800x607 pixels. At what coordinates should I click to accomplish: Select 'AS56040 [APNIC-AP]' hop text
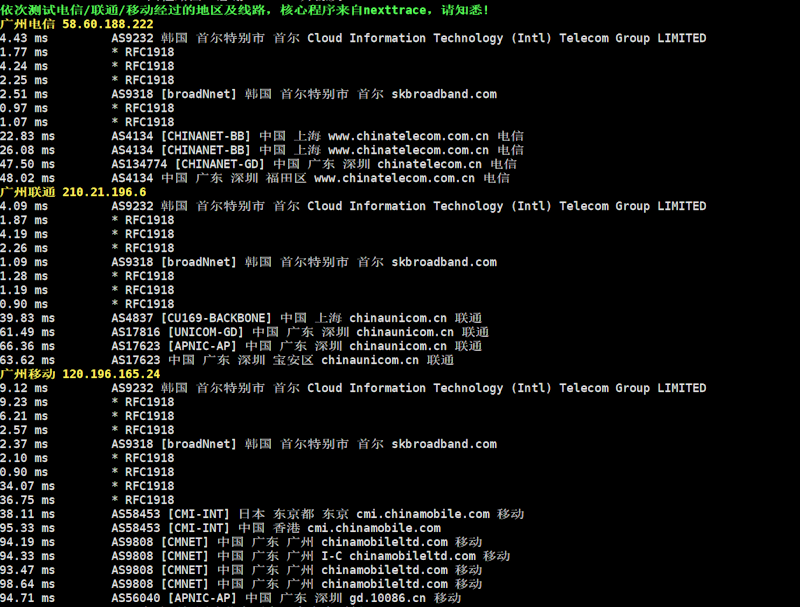point(174,598)
